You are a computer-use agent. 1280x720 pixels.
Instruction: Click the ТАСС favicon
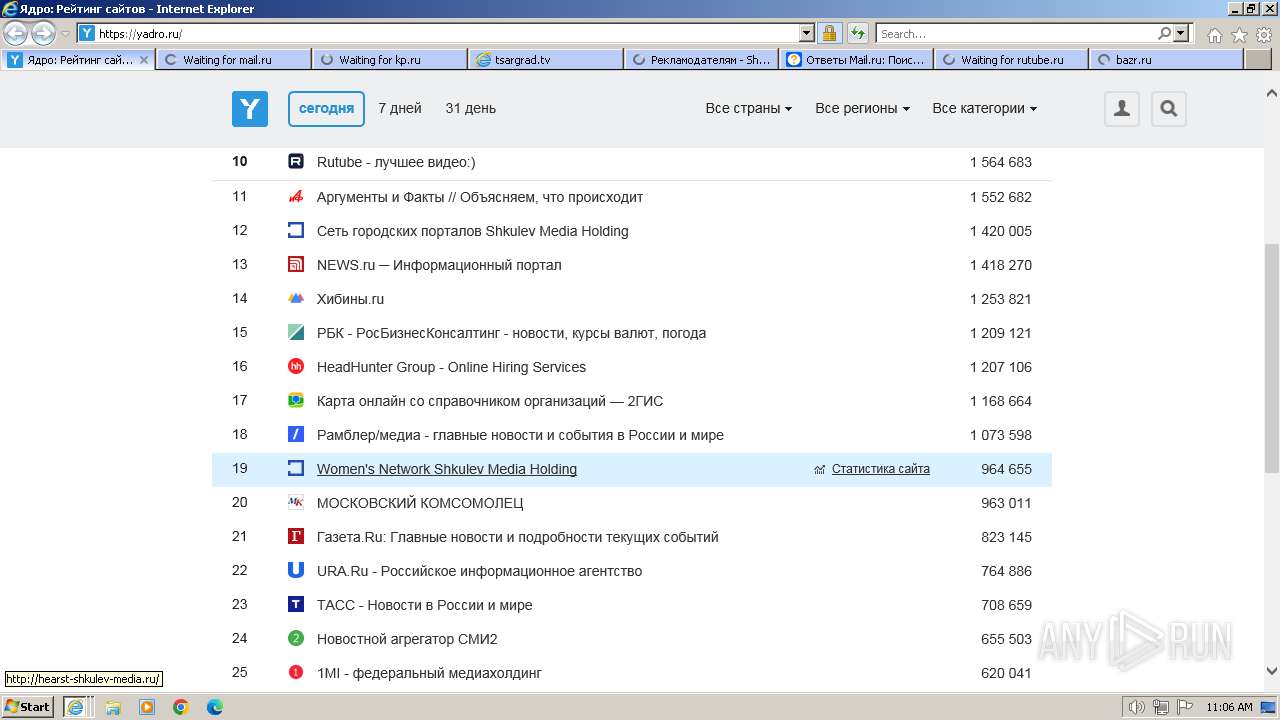[x=295, y=605]
